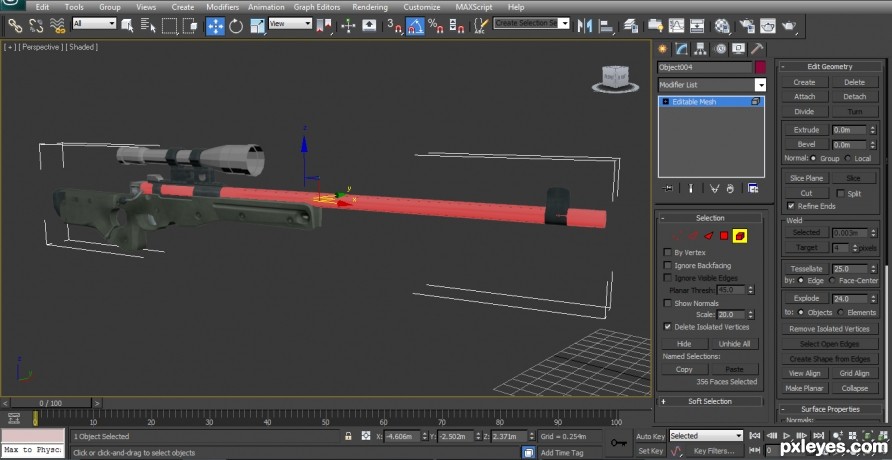The height and width of the screenshot is (460, 892).
Task: Click Configure Modifier Sets icon
Action: tap(753, 188)
